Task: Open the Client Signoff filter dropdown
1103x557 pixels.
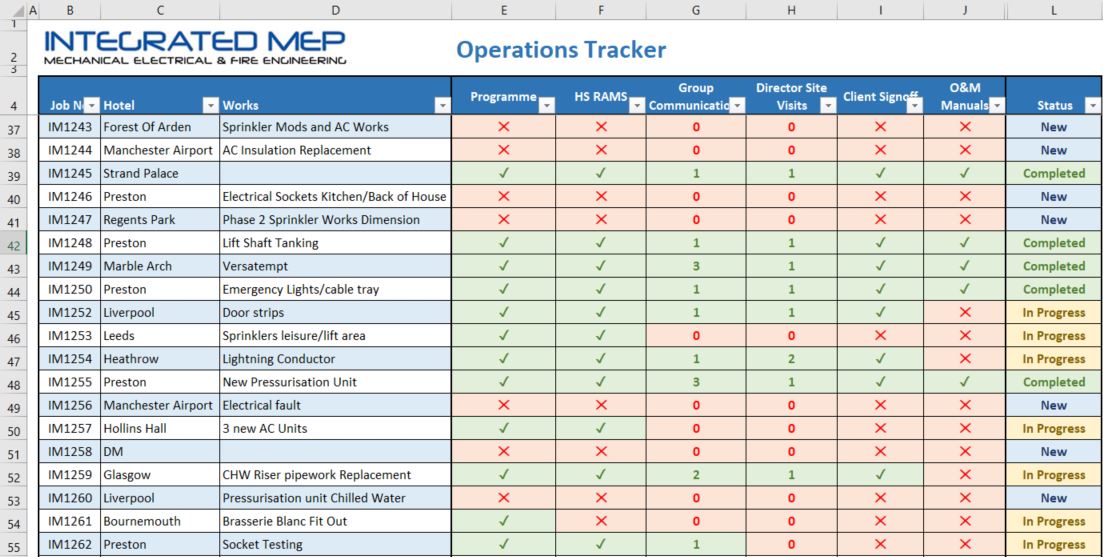Action: click(914, 105)
